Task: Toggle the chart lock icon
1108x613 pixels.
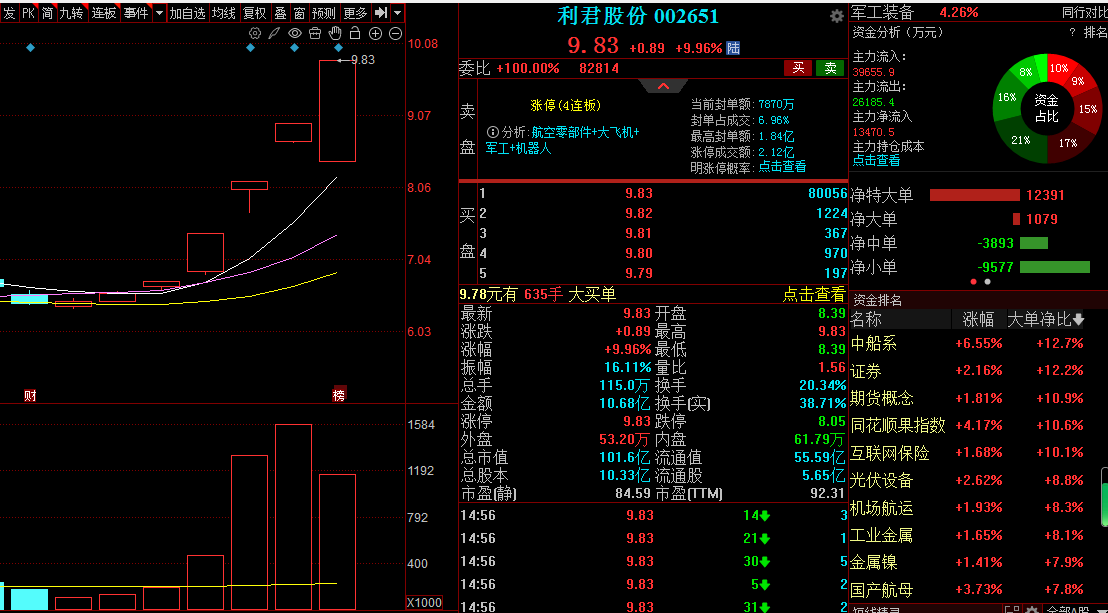Action: pyautogui.click(x=355, y=33)
